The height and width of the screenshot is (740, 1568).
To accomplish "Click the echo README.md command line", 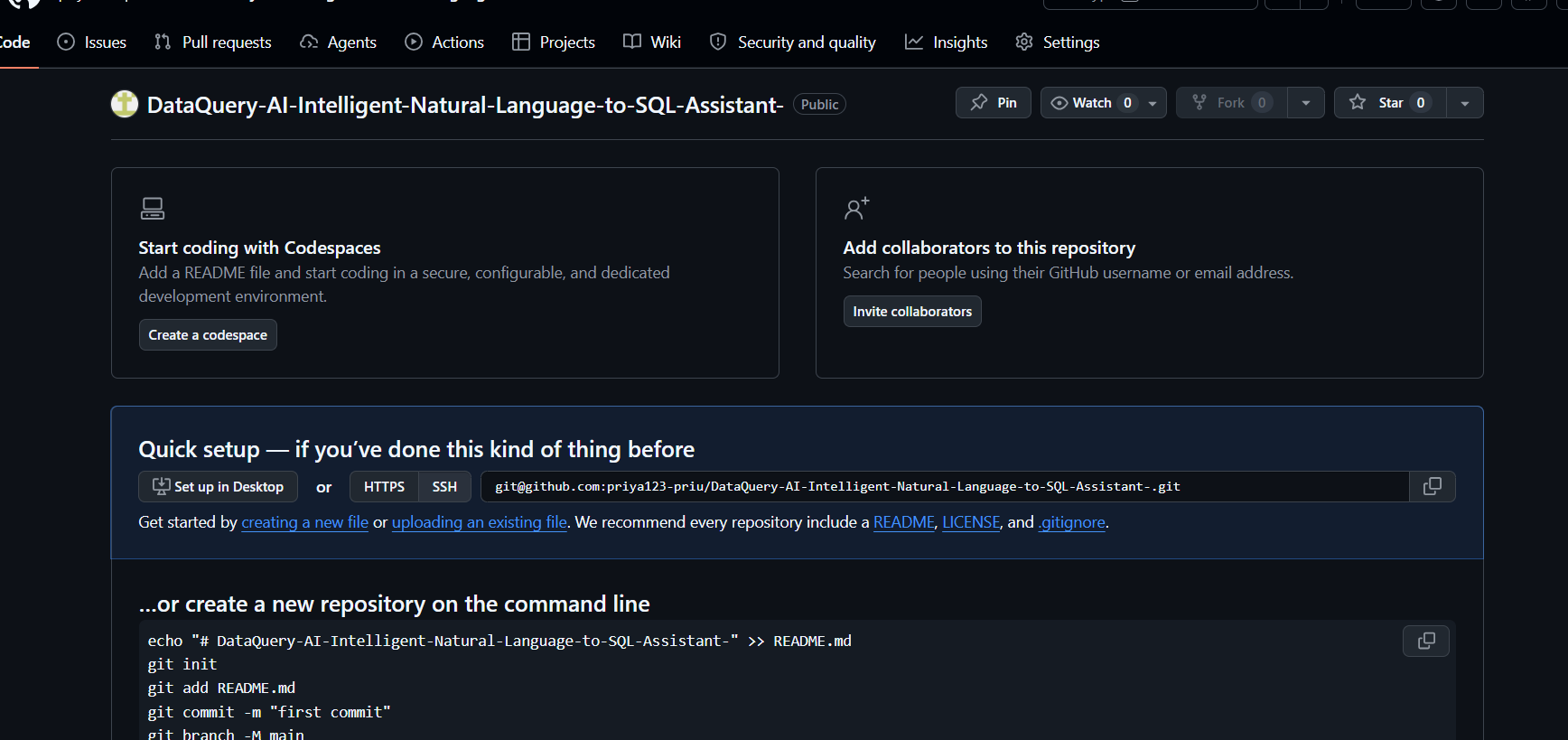I will tap(499, 641).
